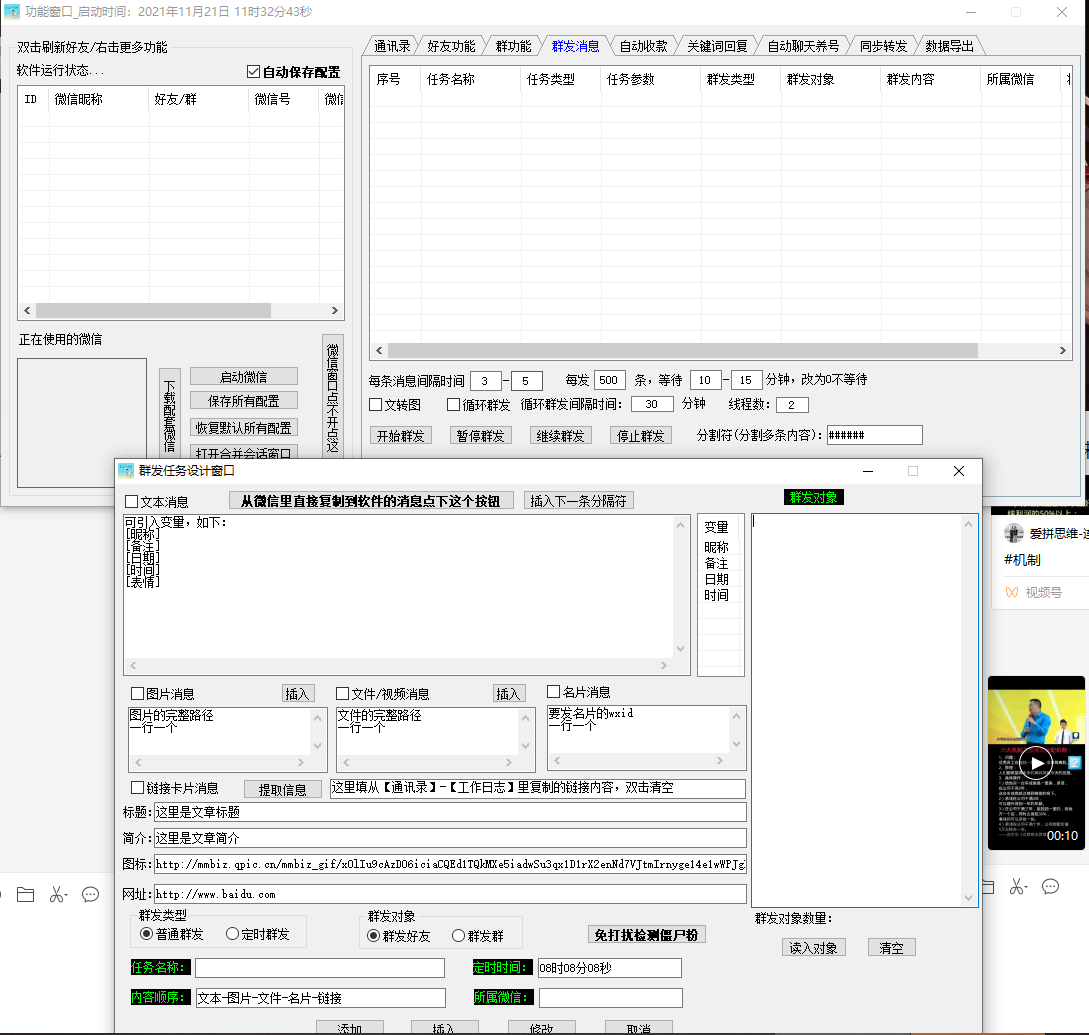Open the 关键词回复 tab
The width and height of the screenshot is (1089, 1035).
pyautogui.click(x=716, y=46)
